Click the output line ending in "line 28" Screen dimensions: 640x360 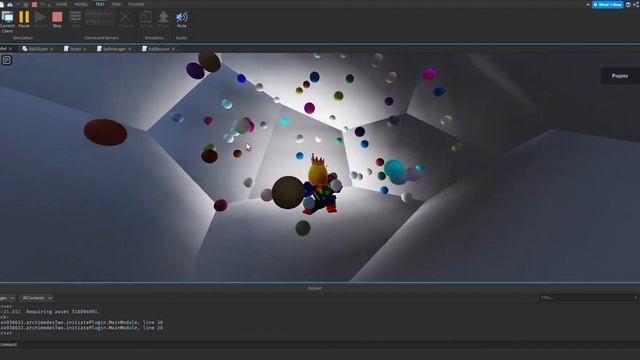82,328
